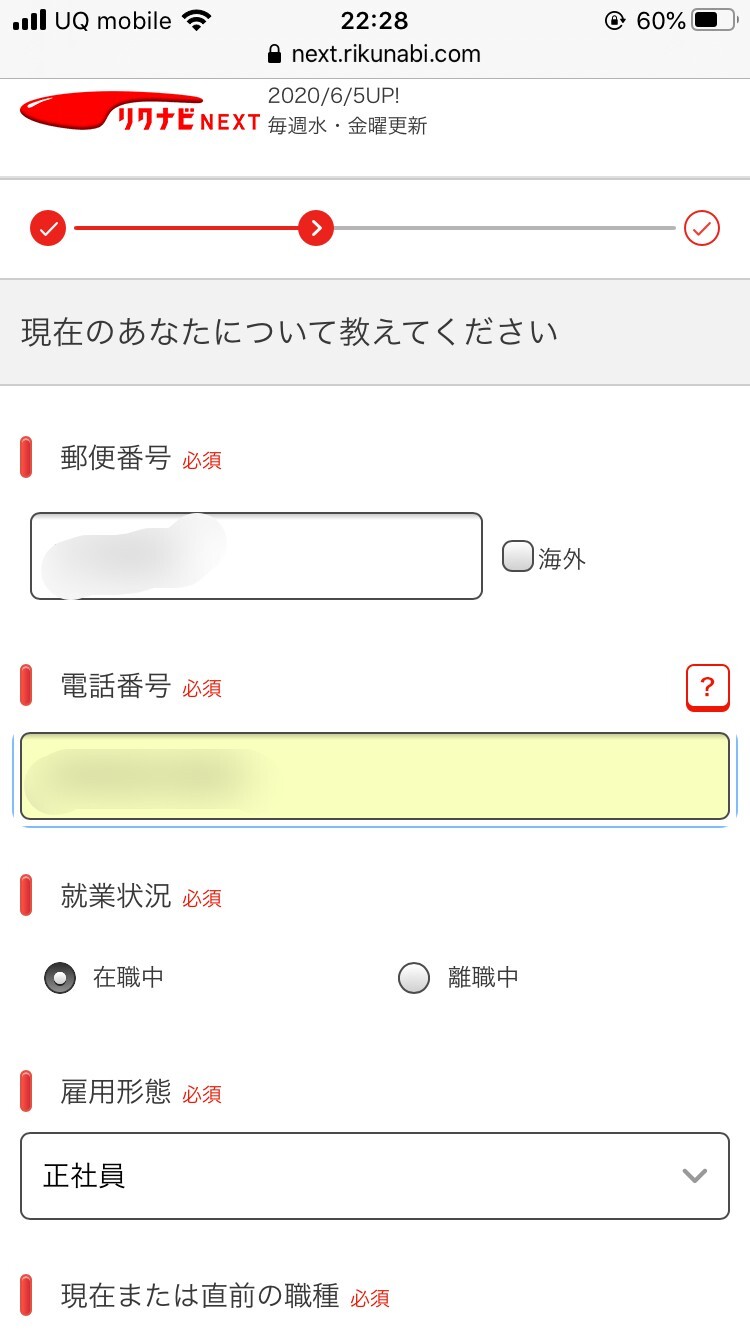Open phone number help question icon

pos(707,687)
